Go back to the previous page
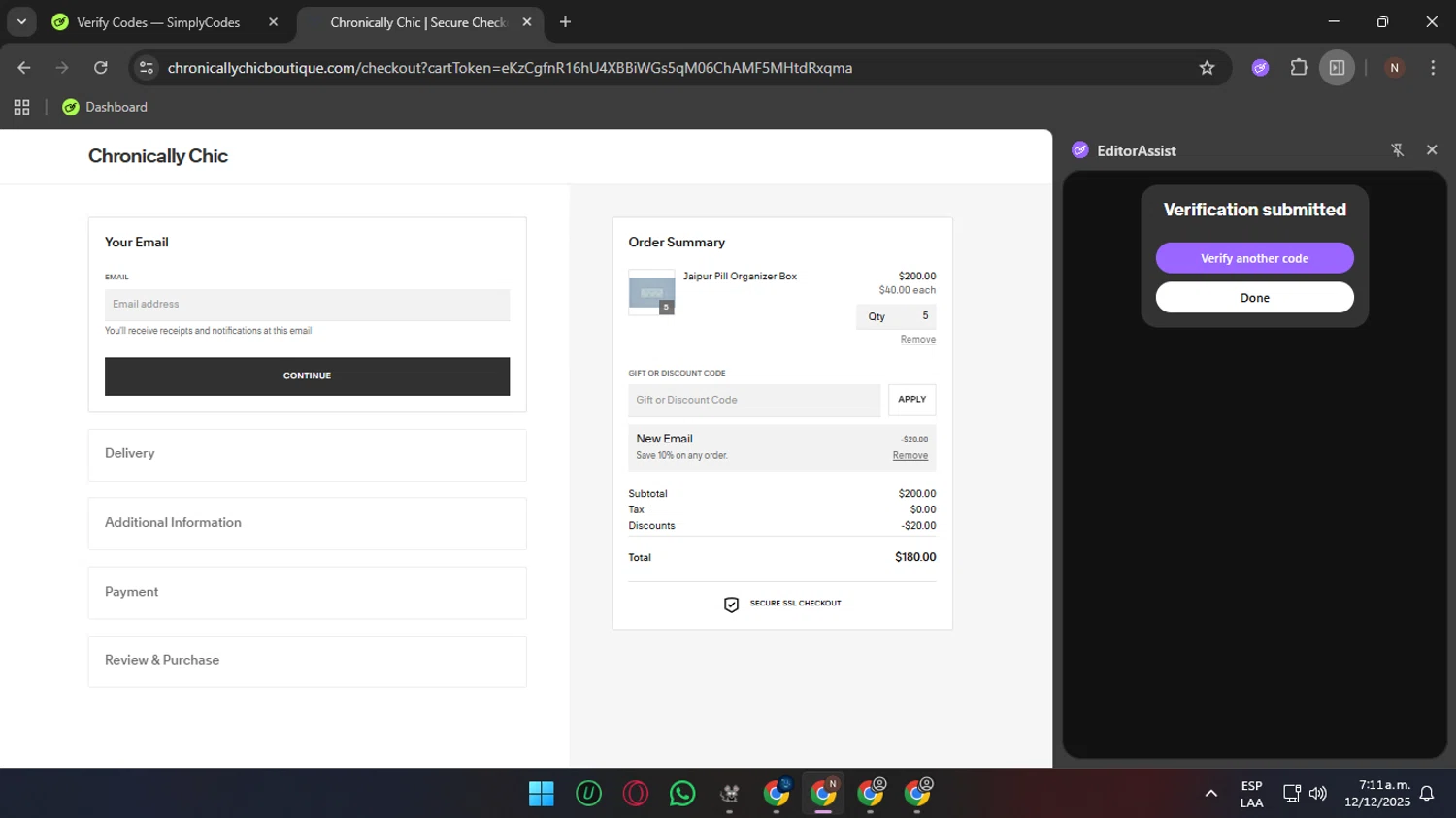 pos(24,68)
